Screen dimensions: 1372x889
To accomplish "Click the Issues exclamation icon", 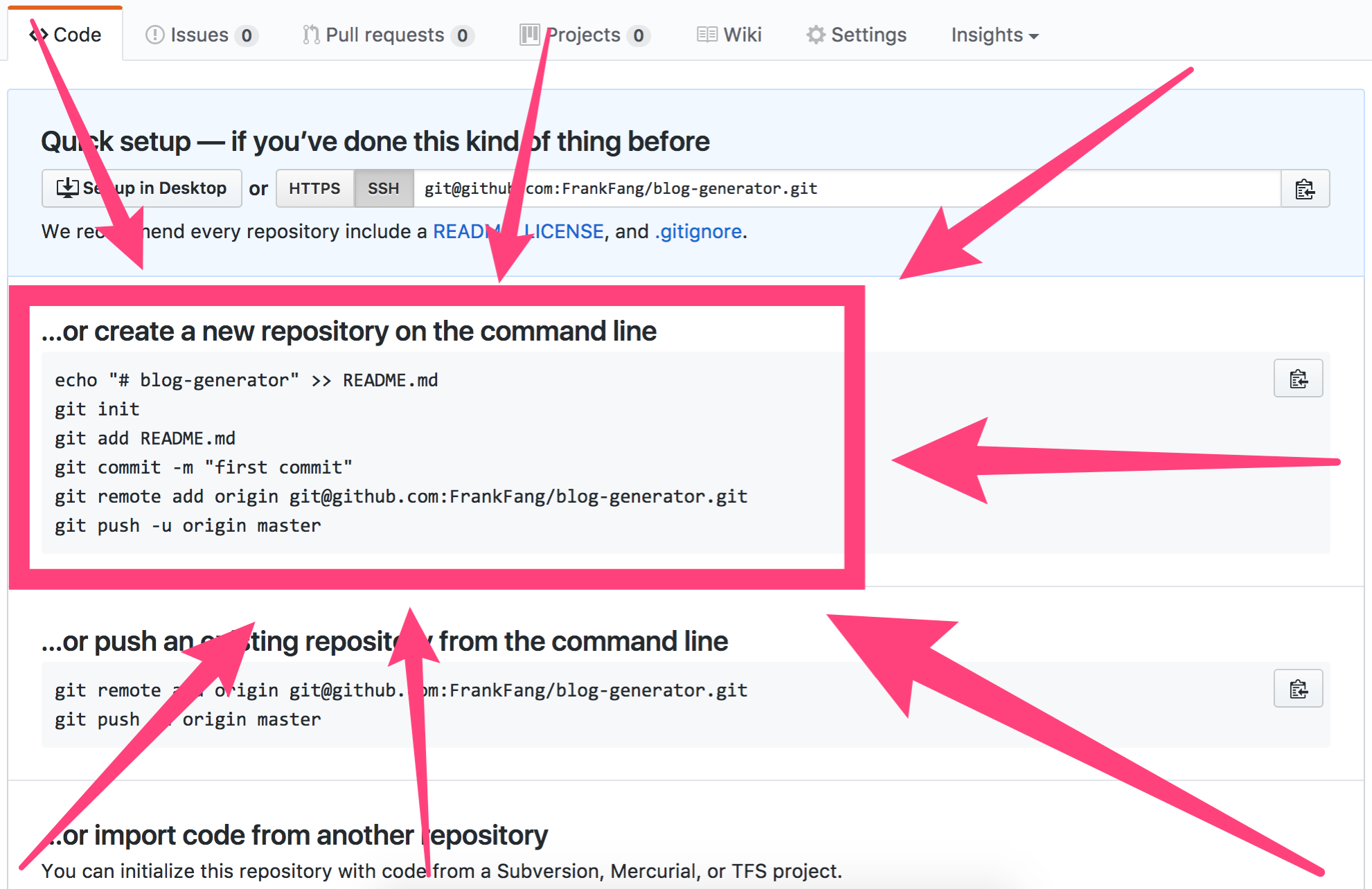I will (154, 35).
